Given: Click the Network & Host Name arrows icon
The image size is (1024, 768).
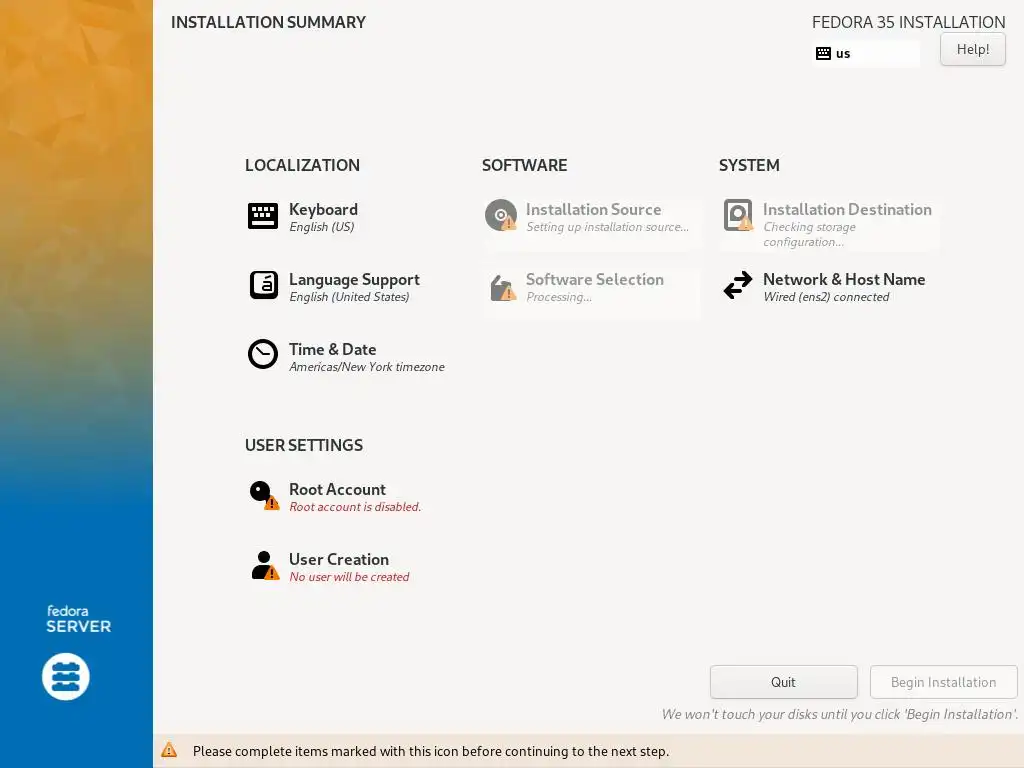Looking at the screenshot, I should coord(738,285).
